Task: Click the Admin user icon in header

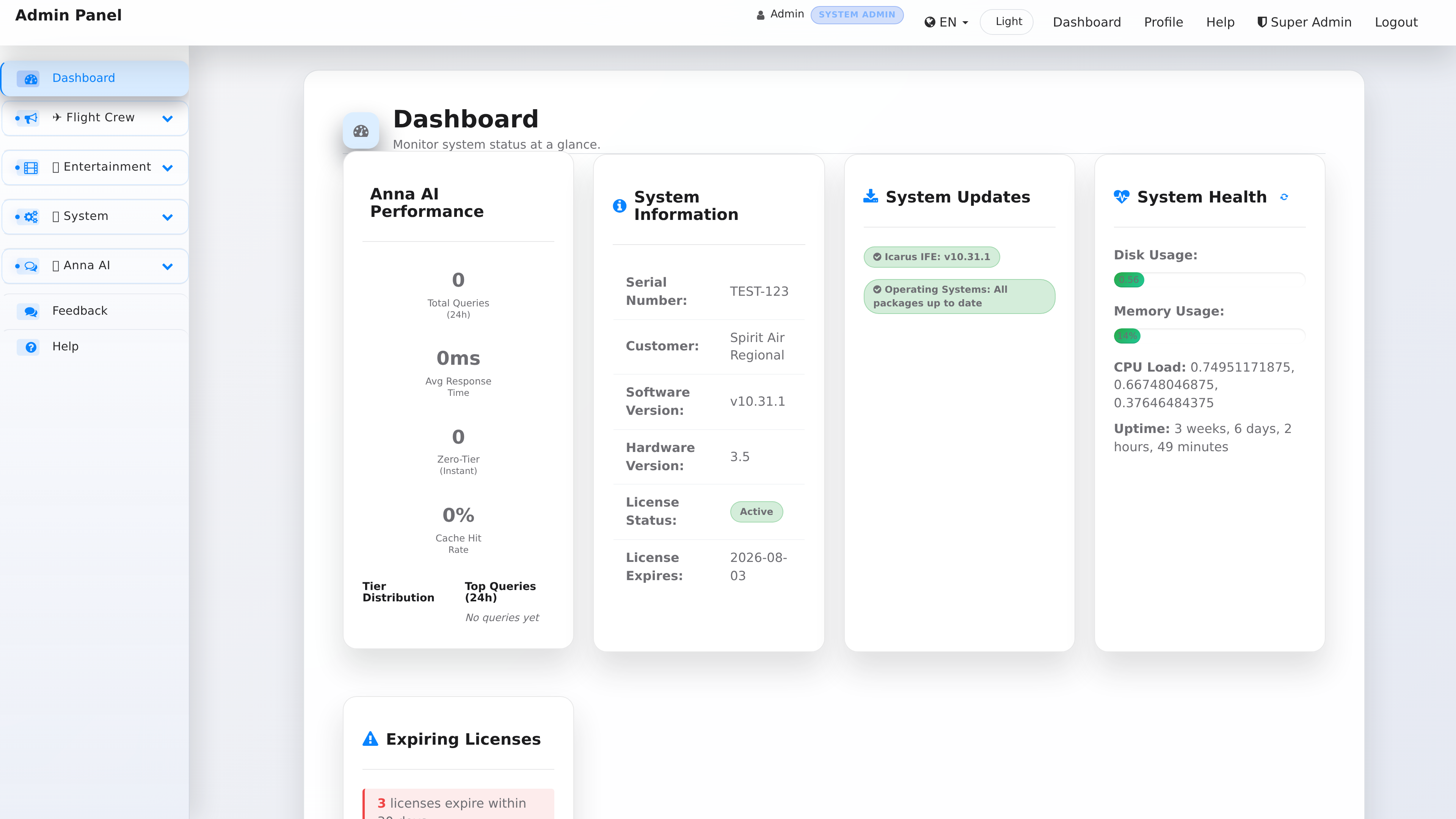Action: coord(761,15)
